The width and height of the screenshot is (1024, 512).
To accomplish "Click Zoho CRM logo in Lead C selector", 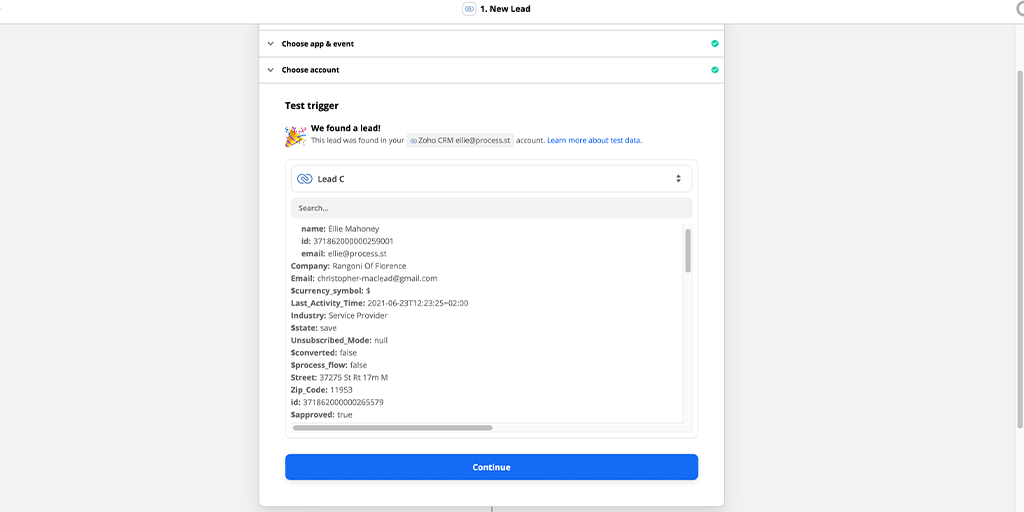I will pos(304,179).
